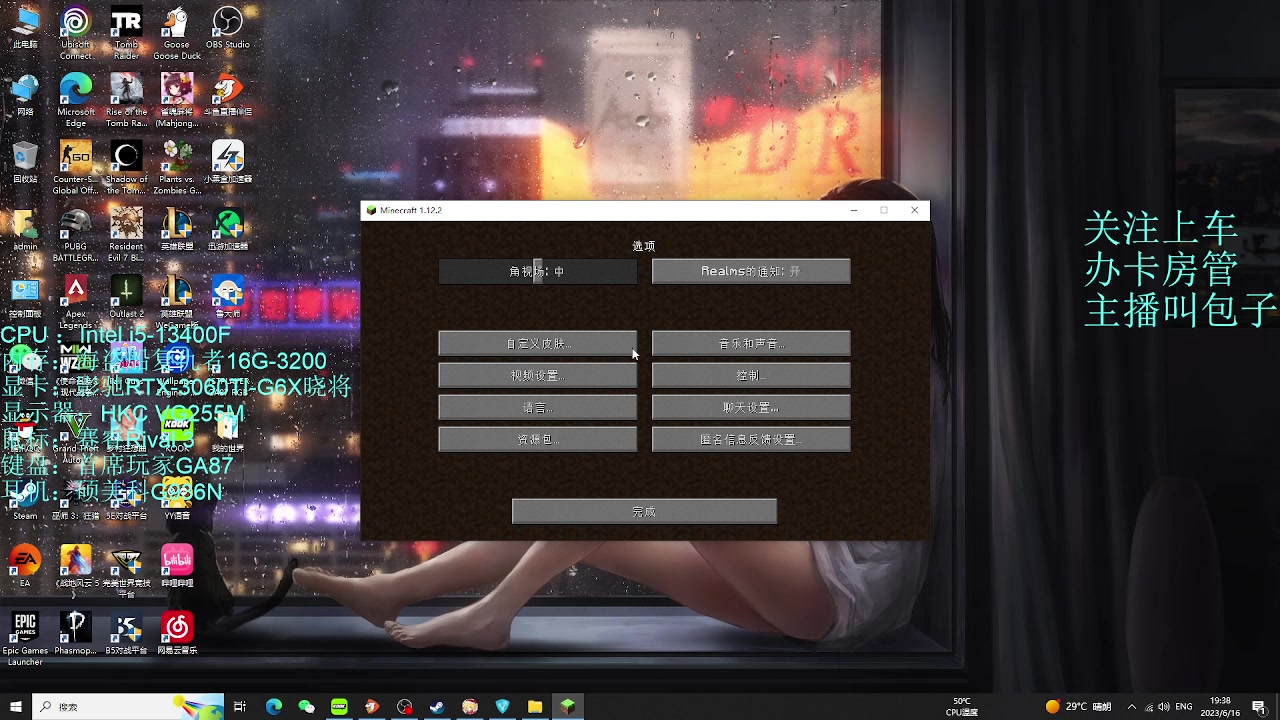Image resolution: width=1280 pixels, height=720 pixels.
Task: Select Steam desktop shortcut
Action: [25, 500]
